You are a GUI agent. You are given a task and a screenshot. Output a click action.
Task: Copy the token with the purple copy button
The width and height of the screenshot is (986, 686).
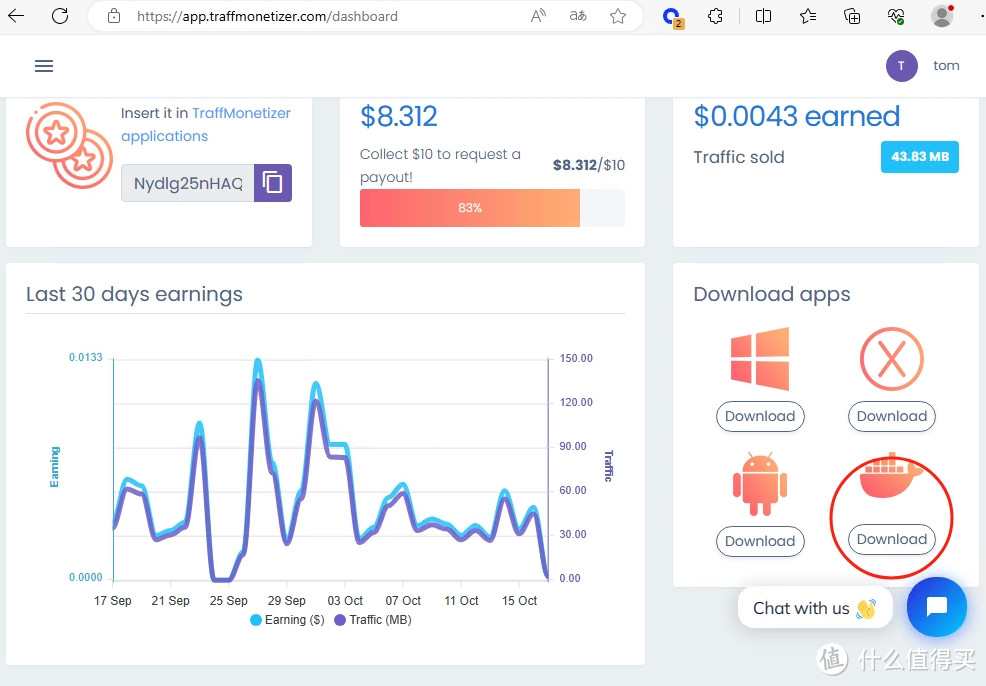point(273,183)
